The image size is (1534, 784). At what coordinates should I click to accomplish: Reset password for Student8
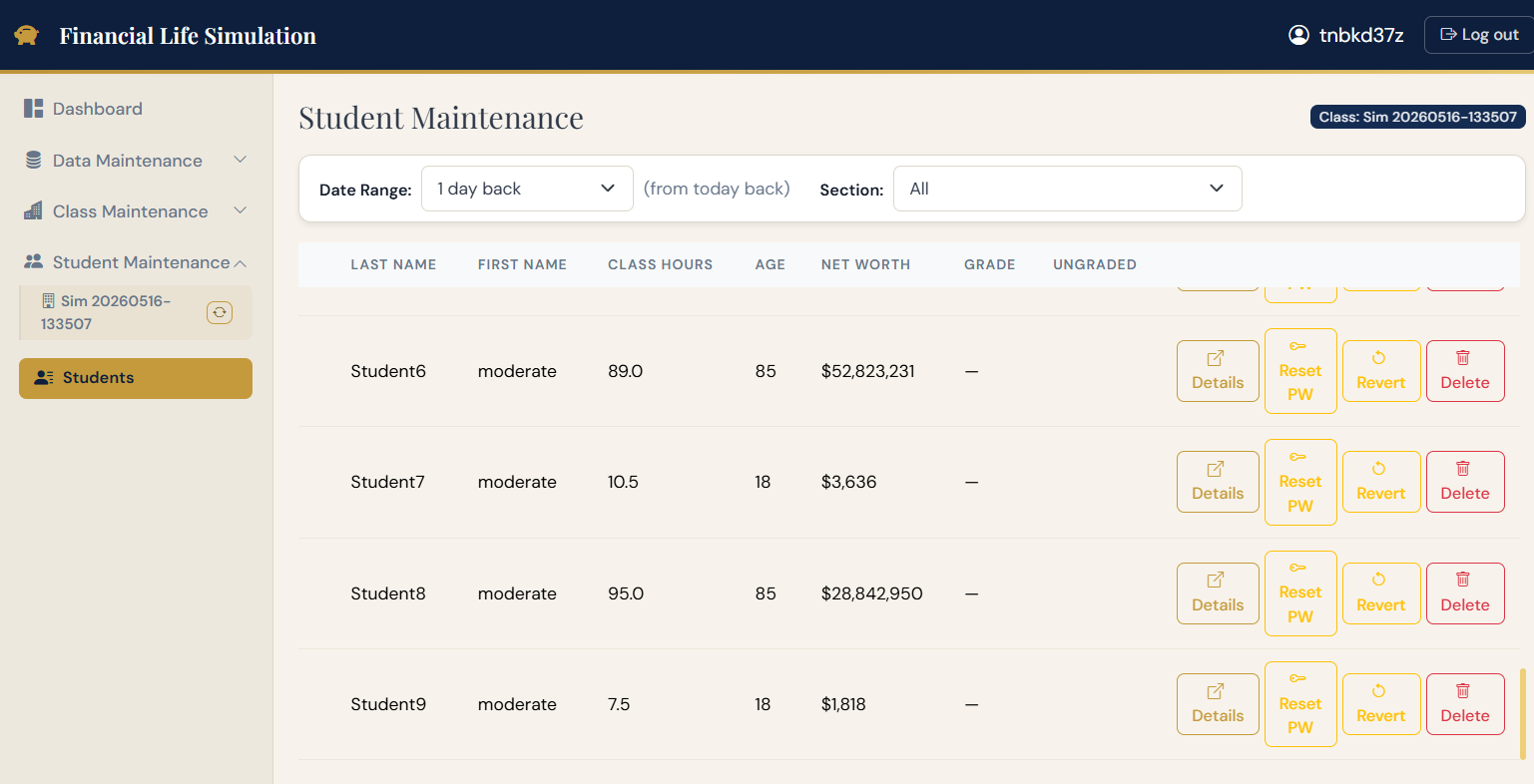click(x=1300, y=593)
